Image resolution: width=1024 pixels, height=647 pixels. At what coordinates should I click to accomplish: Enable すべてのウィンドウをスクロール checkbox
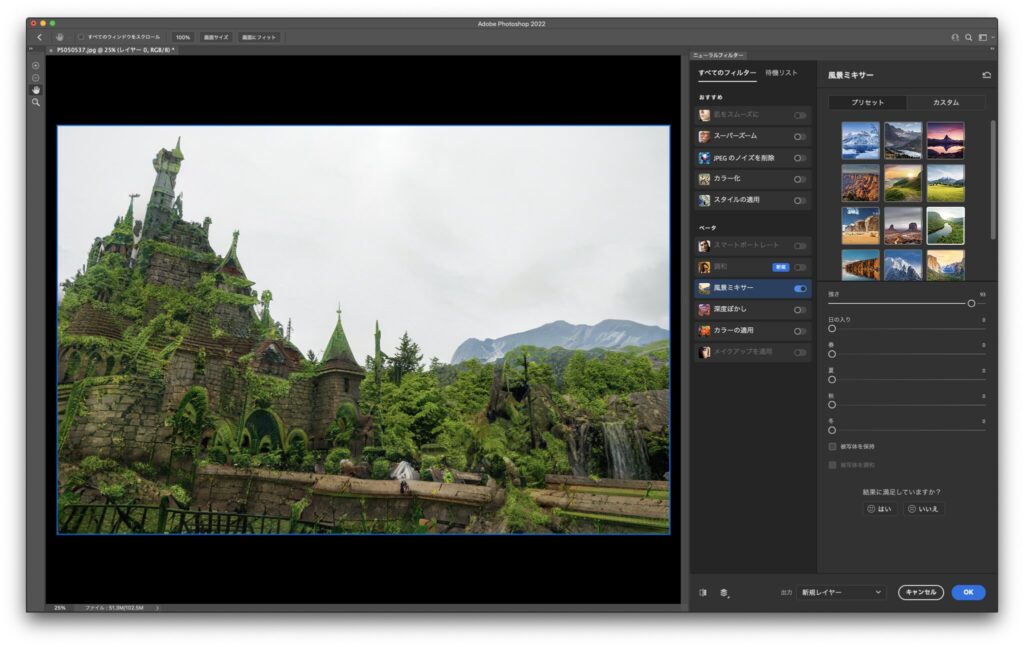81,37
